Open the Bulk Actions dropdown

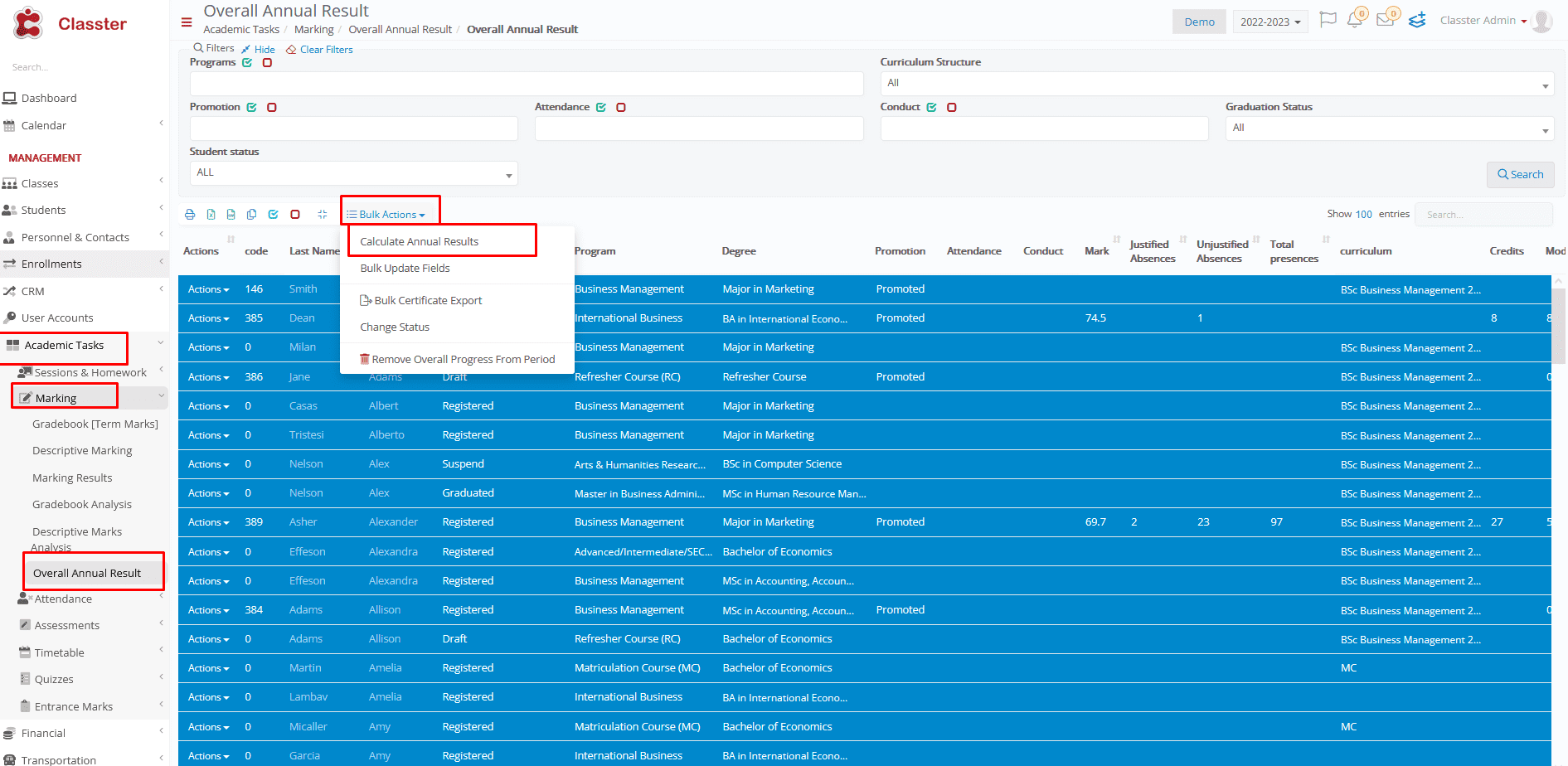click(386, 214)
